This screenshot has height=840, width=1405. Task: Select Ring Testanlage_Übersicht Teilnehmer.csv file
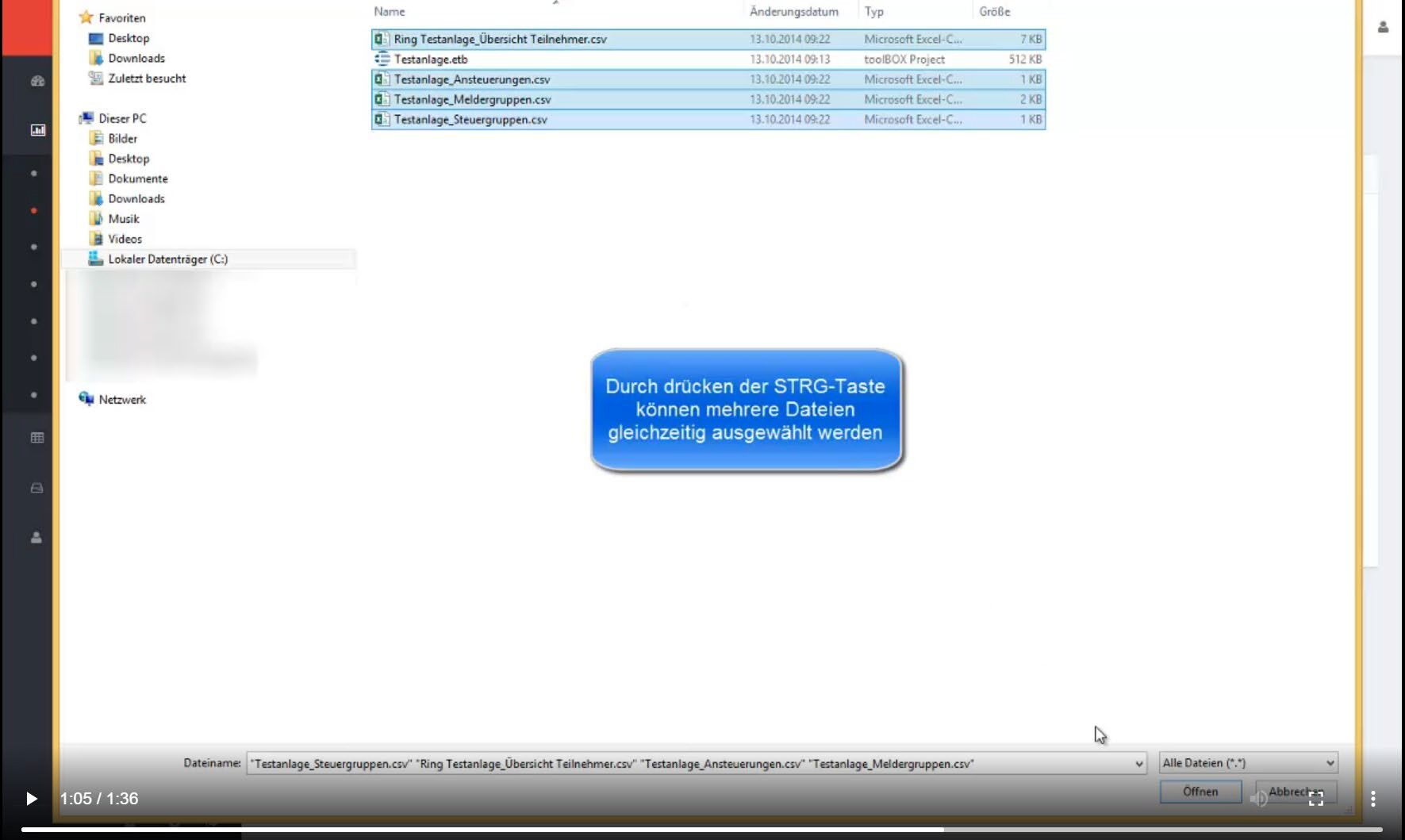point(708,39)
